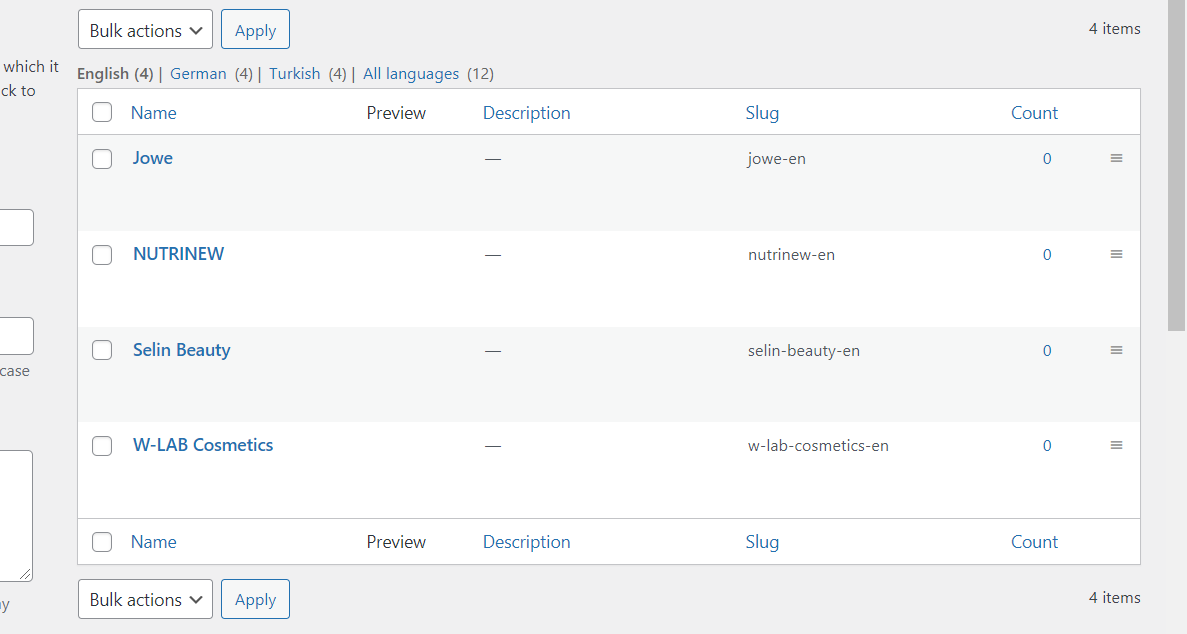This screenshot has height=634, width=1187.
Task: Show the Turkish language terms
Action: pos(294,73)
